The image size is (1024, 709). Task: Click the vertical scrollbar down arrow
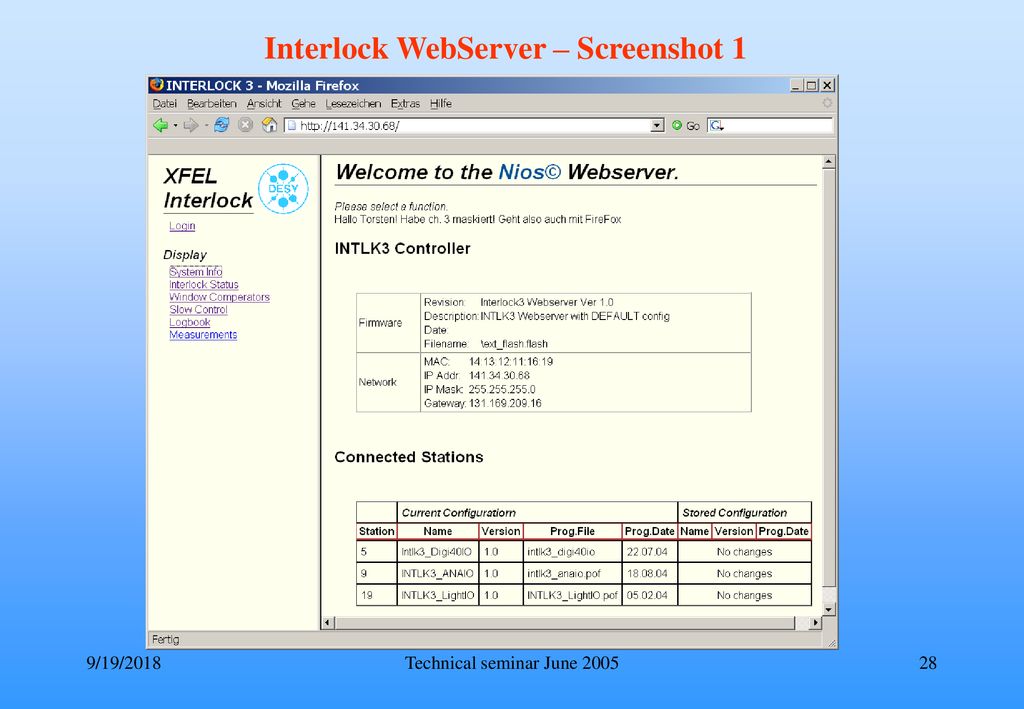pyautogui.click(x=829, y=609)
